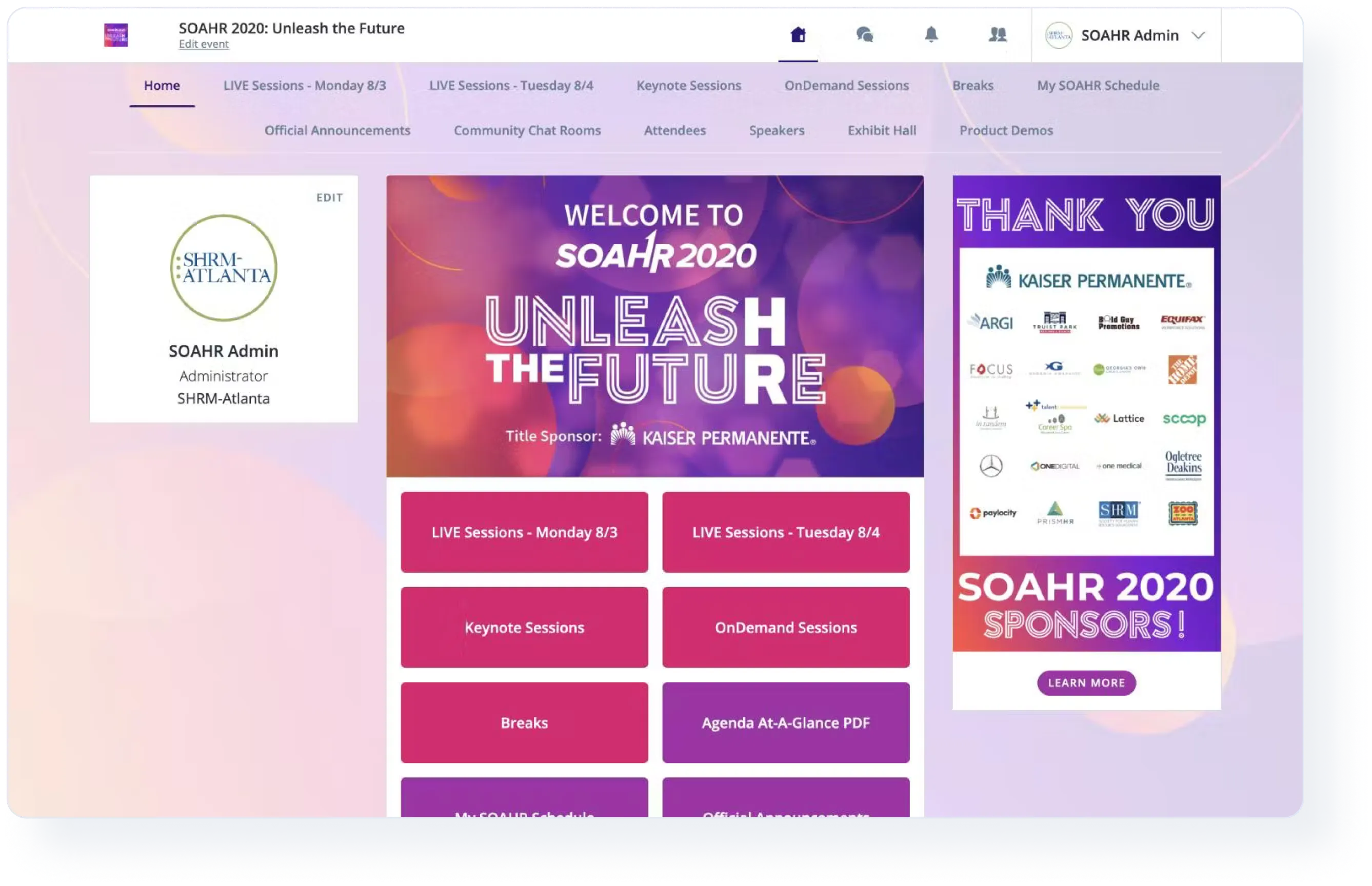The width and height of the screenshot is (1372, 886).
Task: Click the Welcome to SOAHR 2020 banner
Action: pos(655,326)
